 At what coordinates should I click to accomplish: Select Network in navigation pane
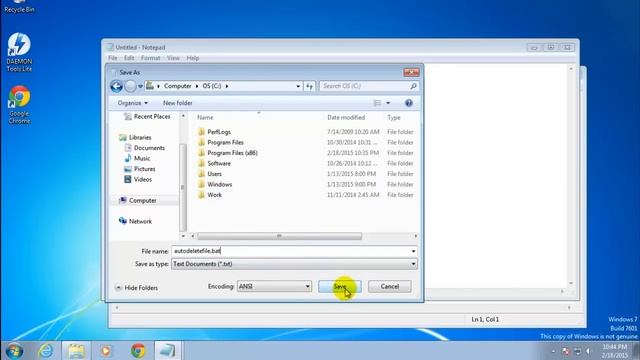[135, 221]
